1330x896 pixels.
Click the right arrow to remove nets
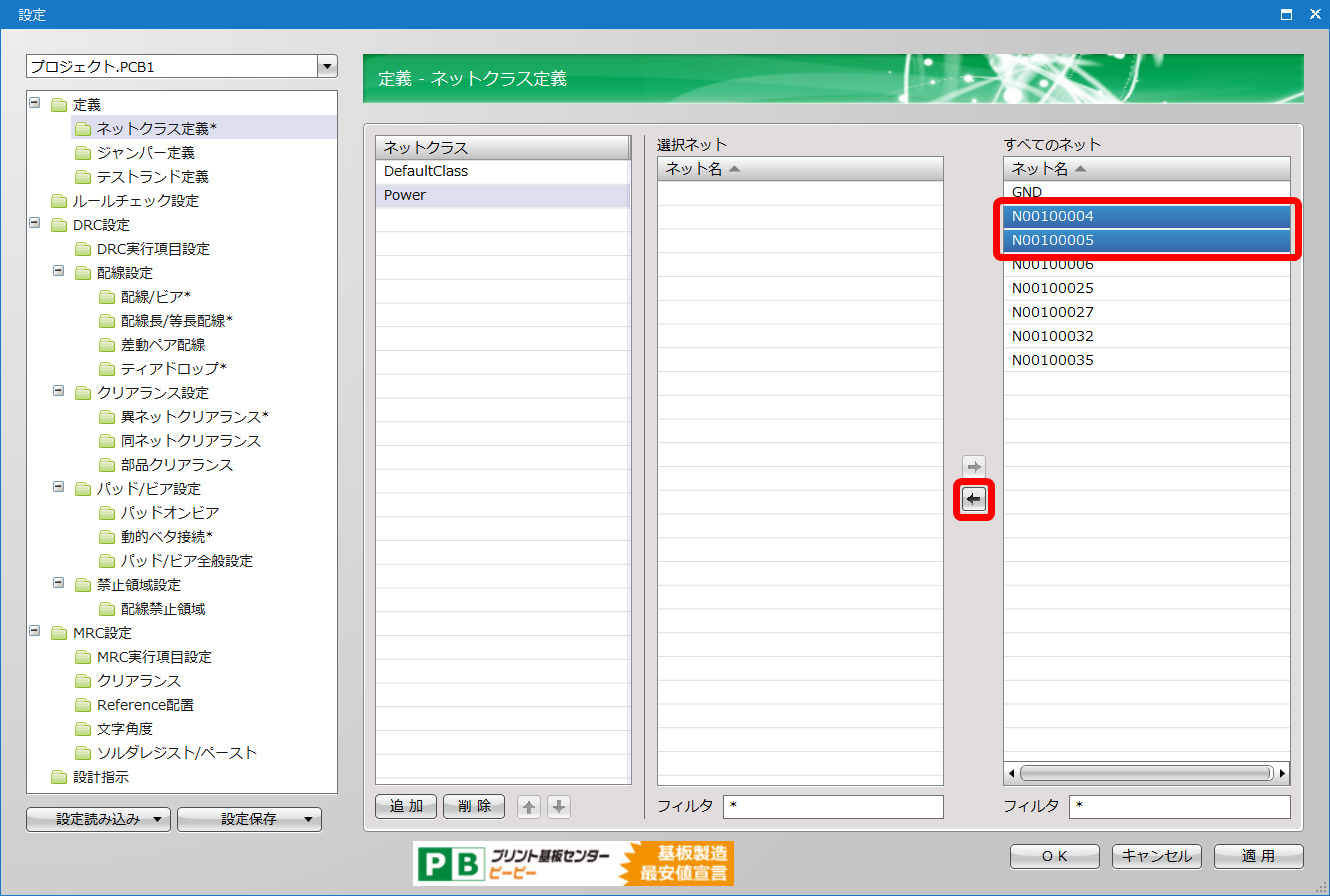(973, 467)
